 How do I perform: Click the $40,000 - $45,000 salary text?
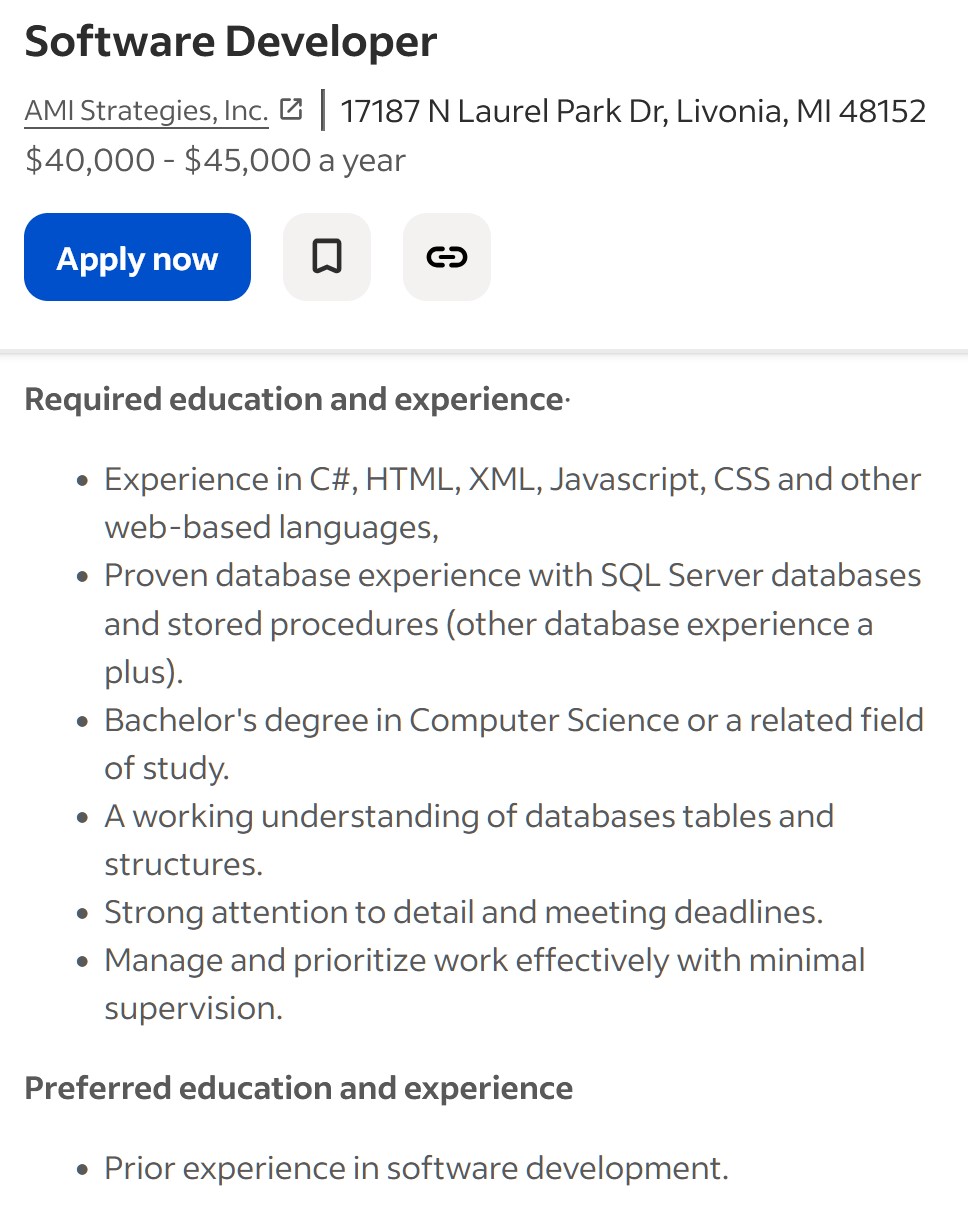tap(215, 160)
